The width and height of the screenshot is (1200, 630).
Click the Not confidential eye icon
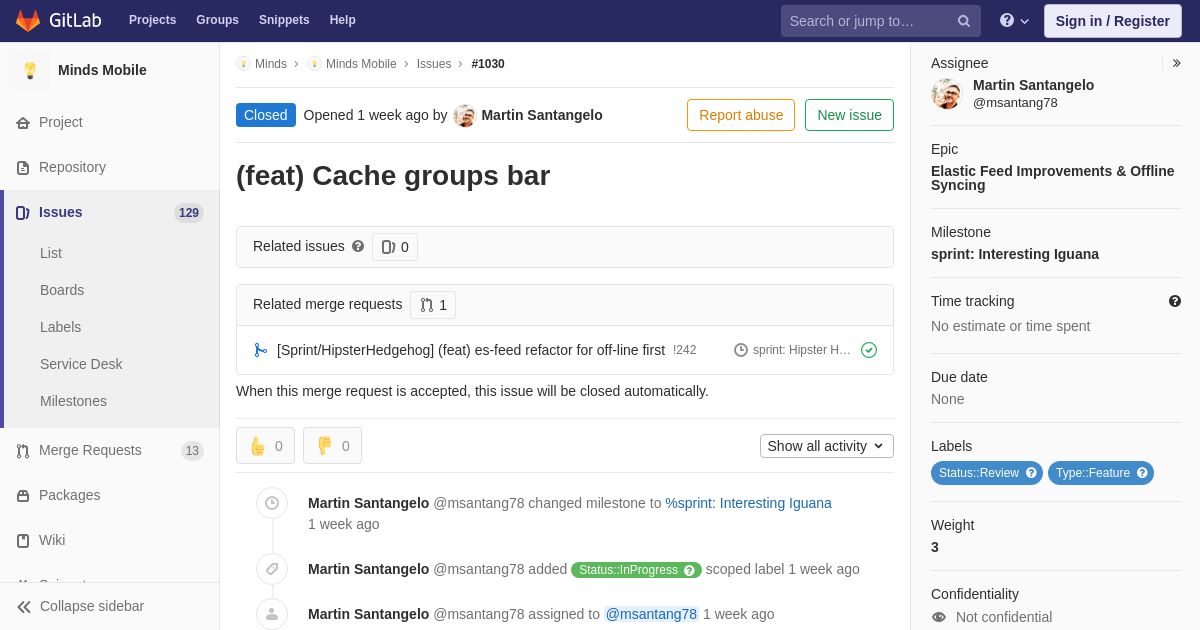938,617
